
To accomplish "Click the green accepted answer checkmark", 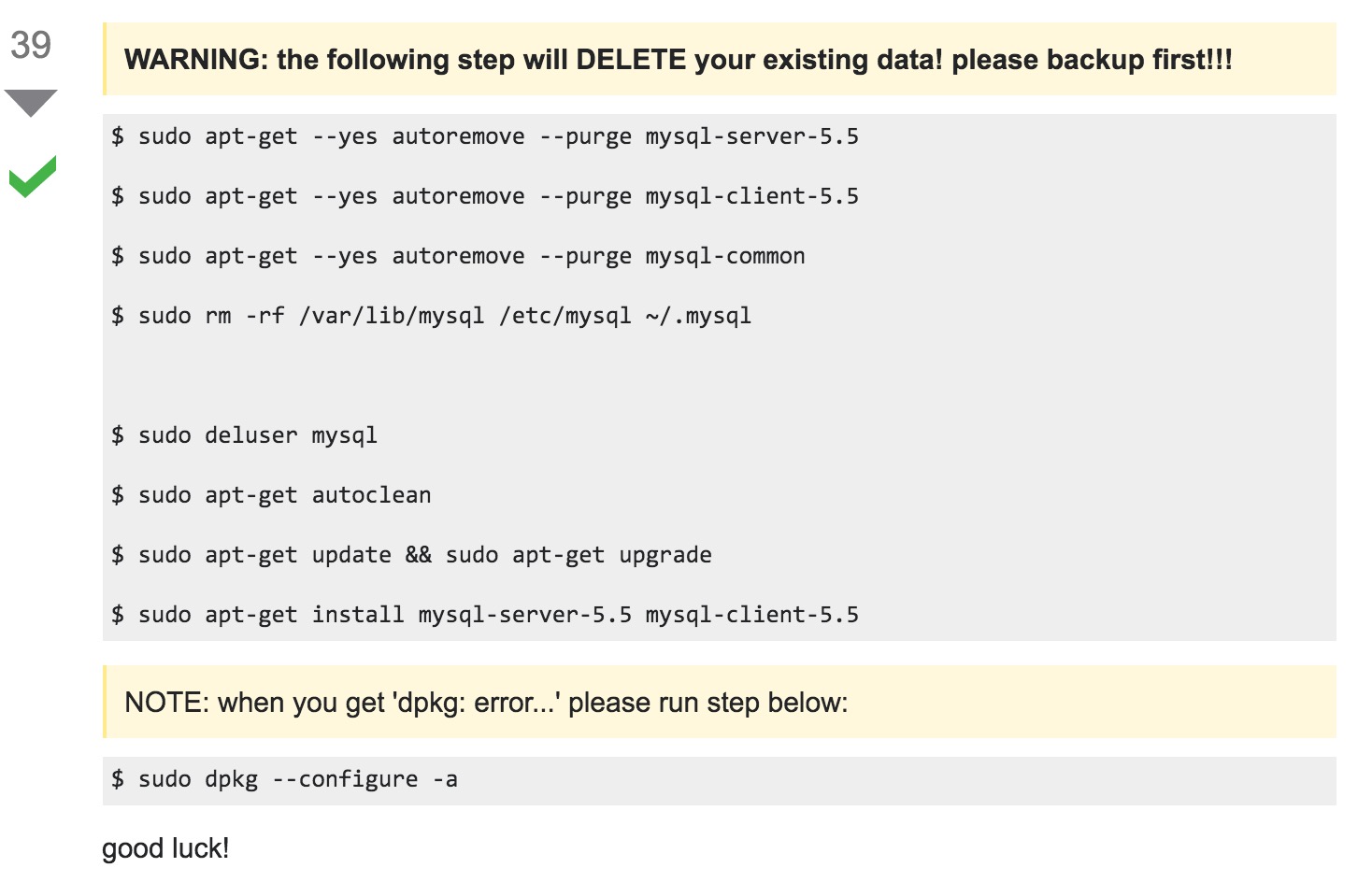I will tap(33, 177).
